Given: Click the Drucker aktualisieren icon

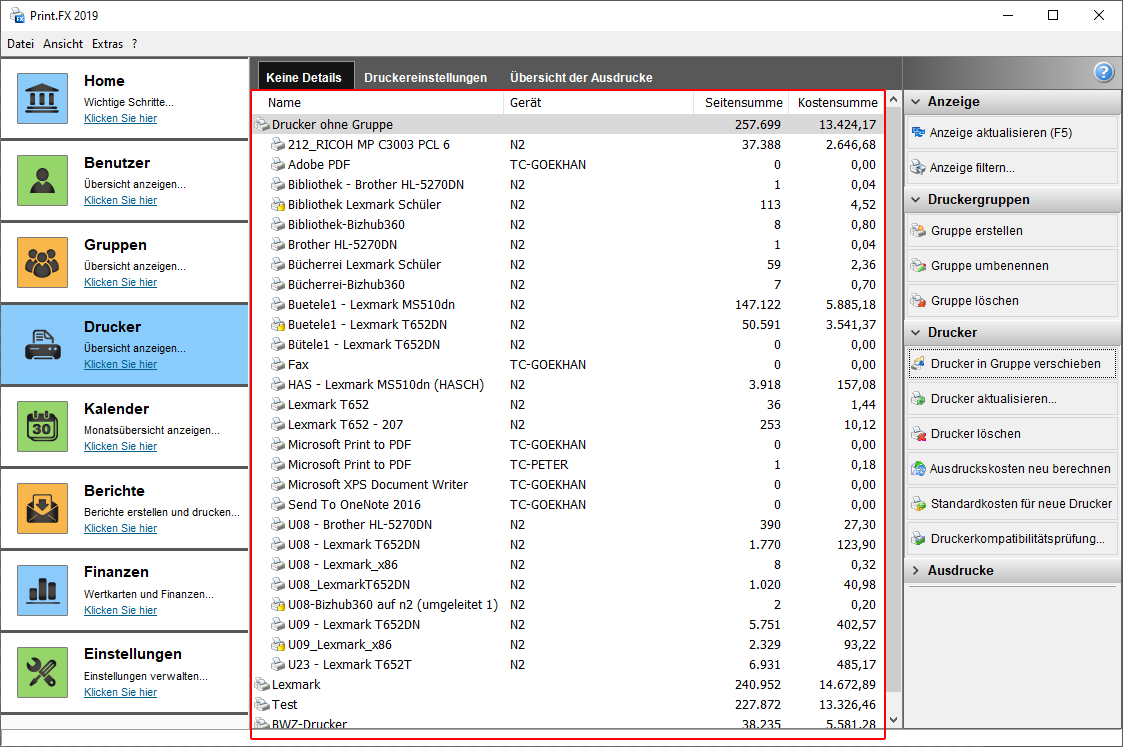Looking at the screenshot, I should (918, 399).
